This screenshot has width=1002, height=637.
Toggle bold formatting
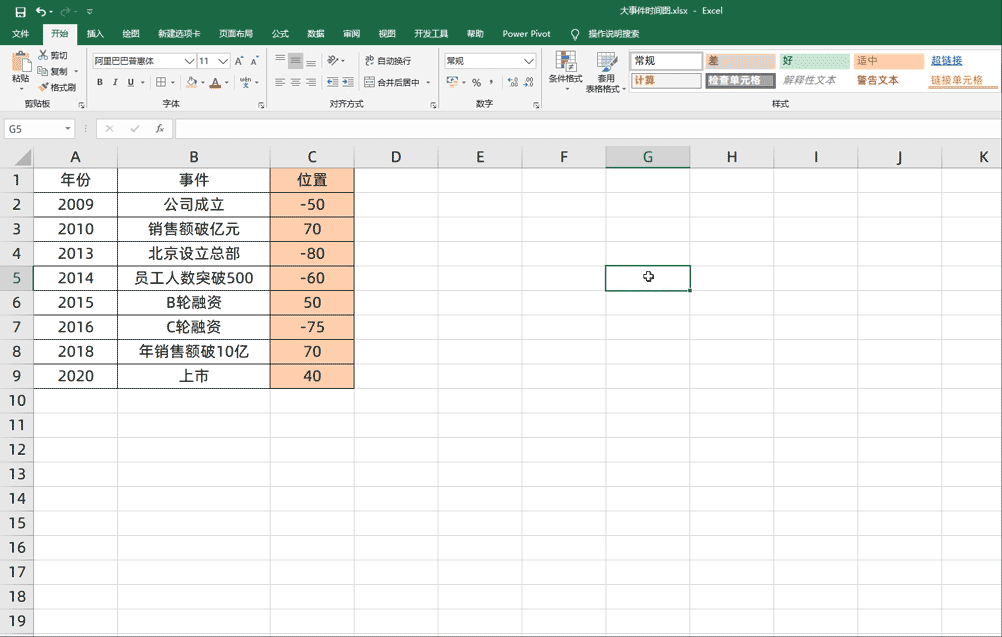[x=100, y=82]
